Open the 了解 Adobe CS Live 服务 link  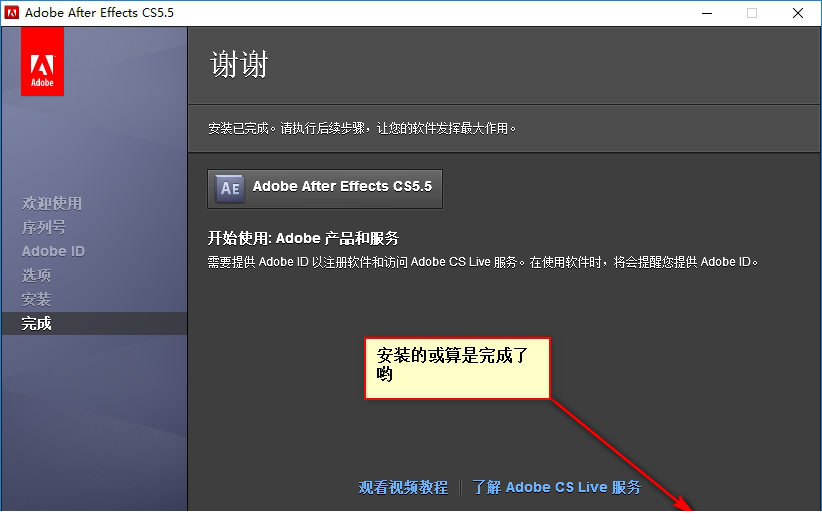click(556, 487)
